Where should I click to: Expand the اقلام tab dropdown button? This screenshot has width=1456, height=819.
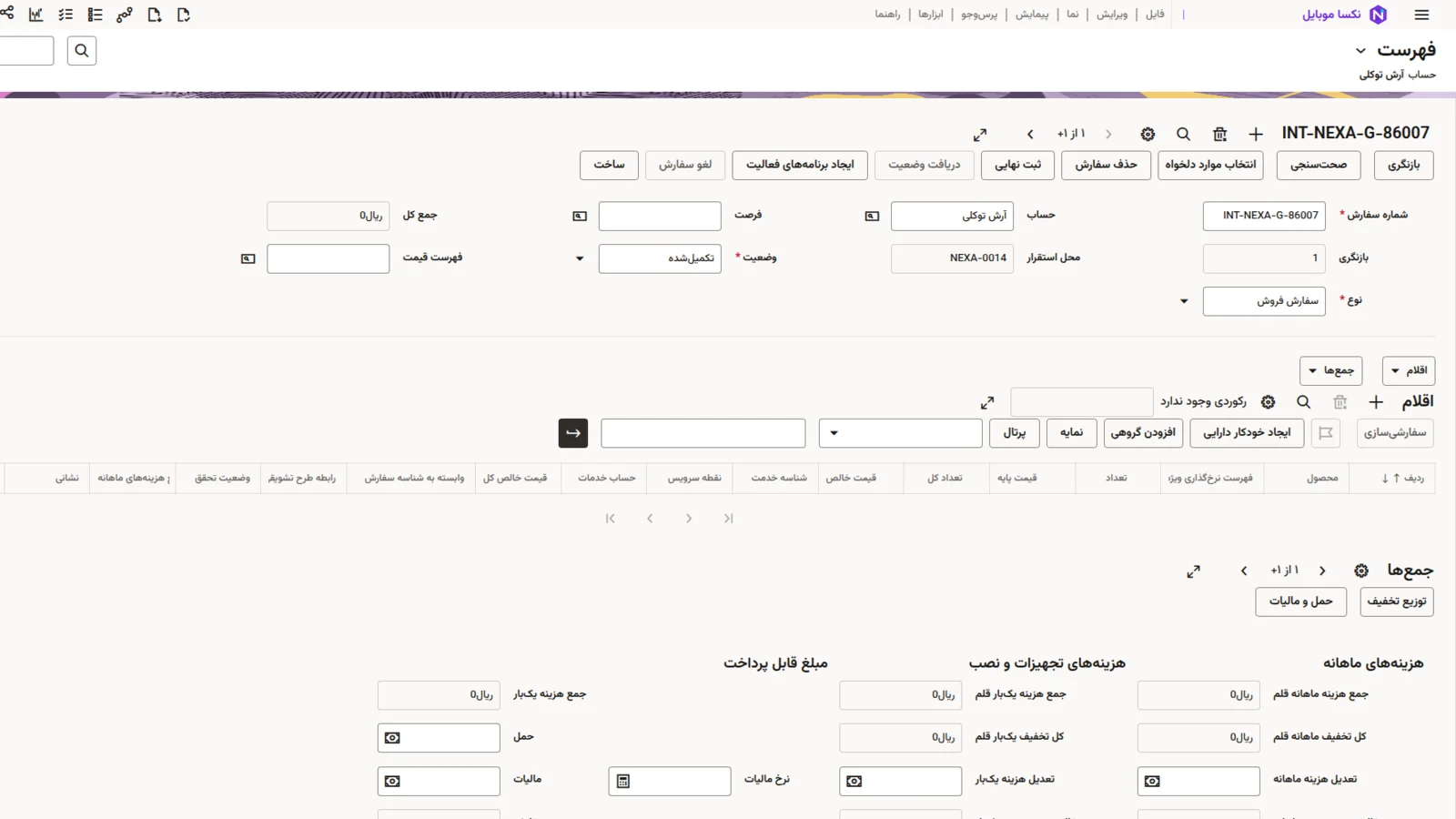[x=1409, y=370]
